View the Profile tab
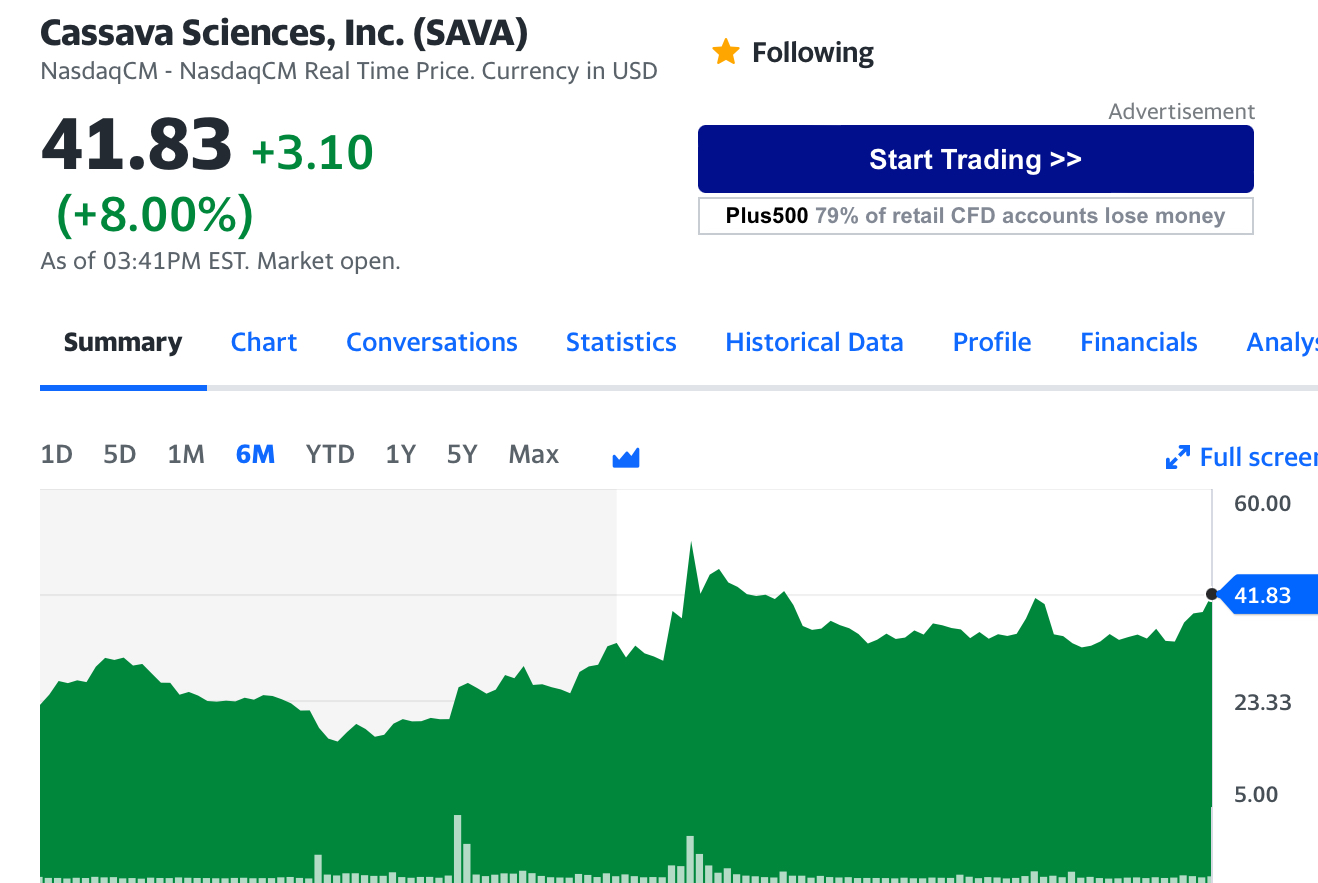Screen dimensions: 1318x883 click(992, 342)
